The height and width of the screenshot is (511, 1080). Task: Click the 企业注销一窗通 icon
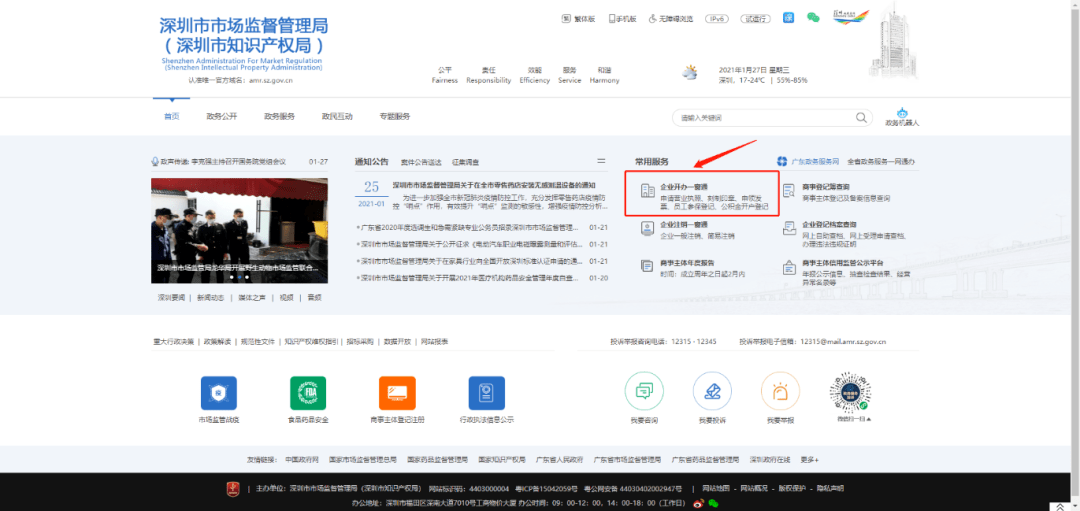646,228
